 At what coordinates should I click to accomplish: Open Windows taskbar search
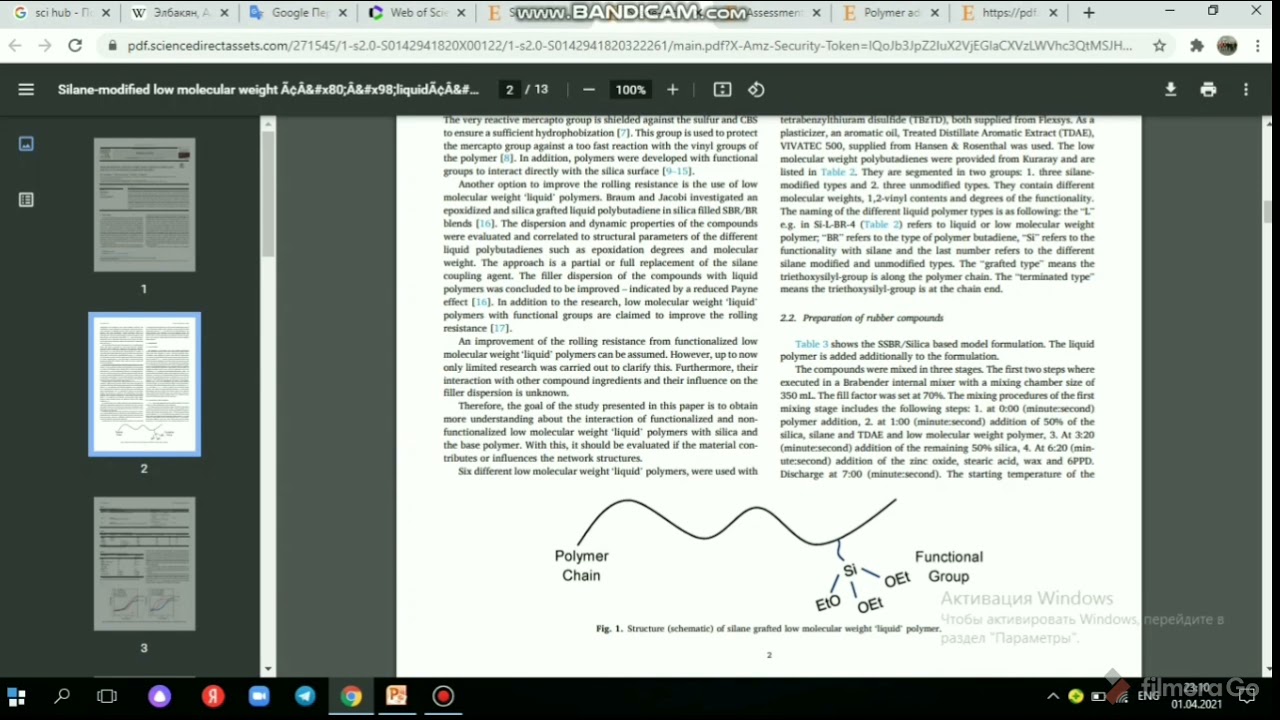click(x=62, y=696)
